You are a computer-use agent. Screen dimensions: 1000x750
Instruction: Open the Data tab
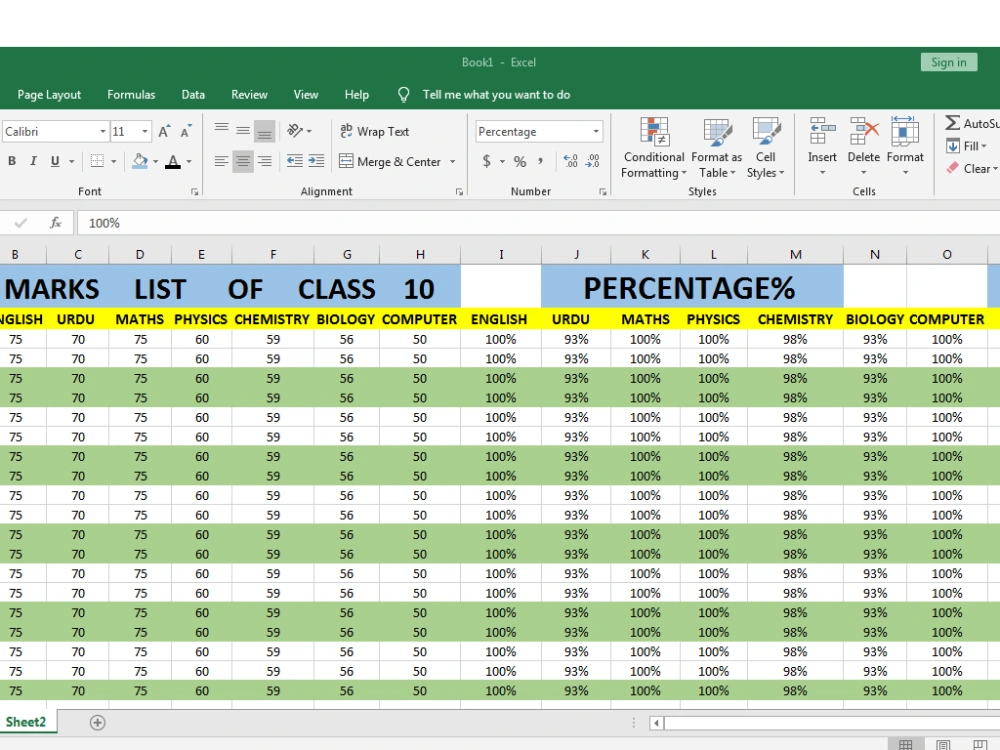pos(193,94)
